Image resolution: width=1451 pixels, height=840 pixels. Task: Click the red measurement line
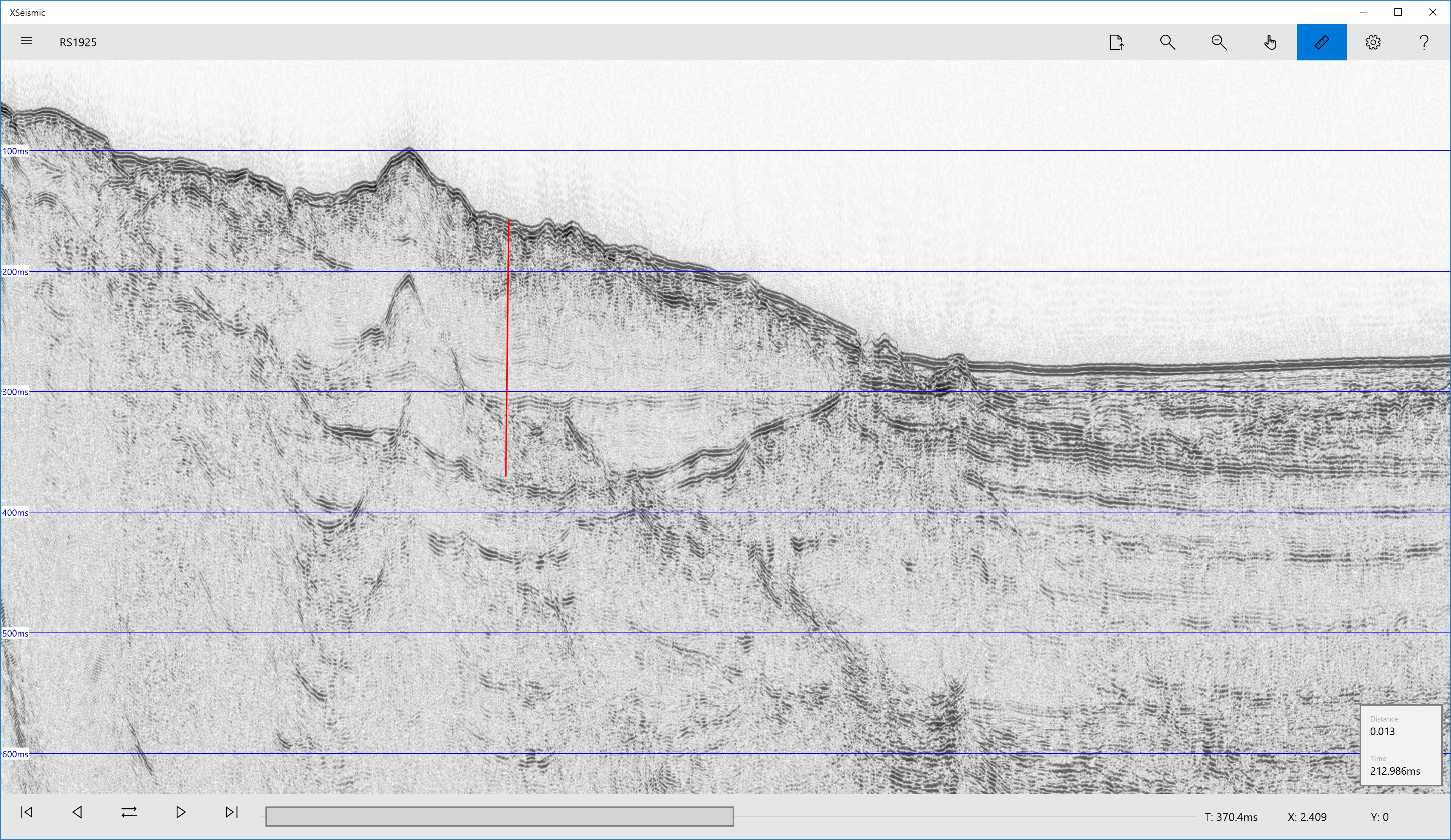coord(507,348)
